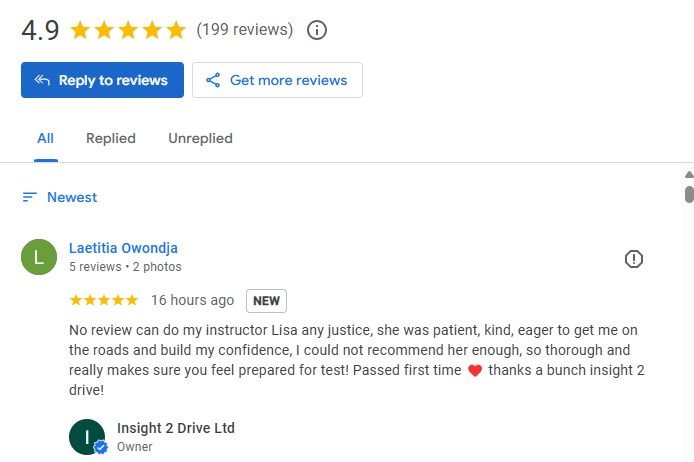Image resolution: width=694 pixels, height=462 pixels.
Task: Click the five-star rating at top
Action: (x=127, y=30)
